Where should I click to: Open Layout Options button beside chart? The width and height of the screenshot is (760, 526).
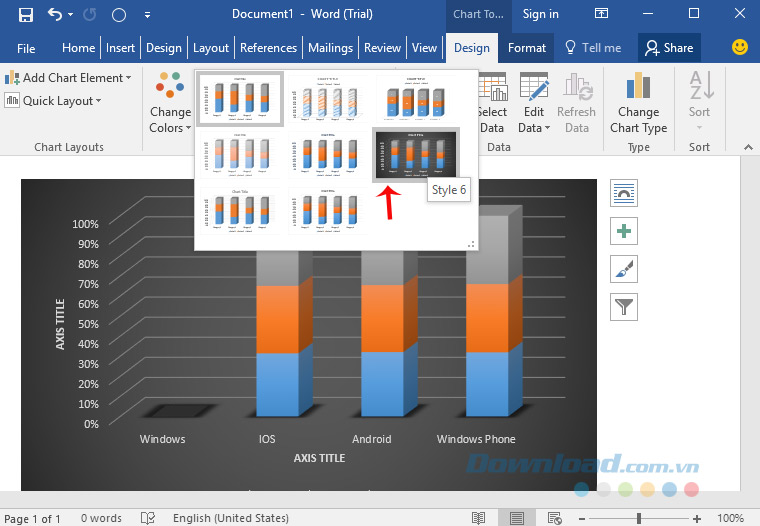point(624,194)
